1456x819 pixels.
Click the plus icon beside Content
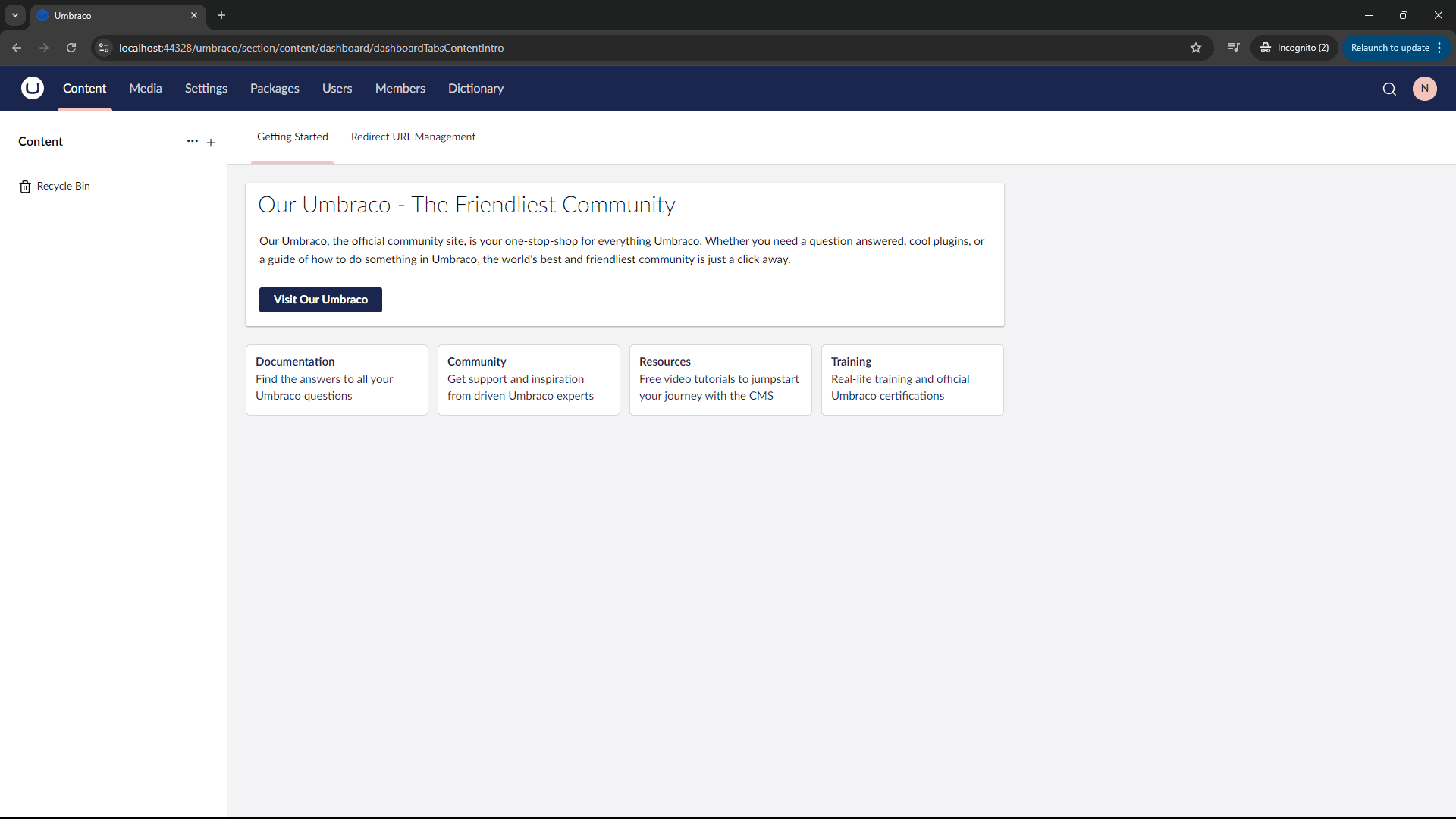[x=211, y=143]
